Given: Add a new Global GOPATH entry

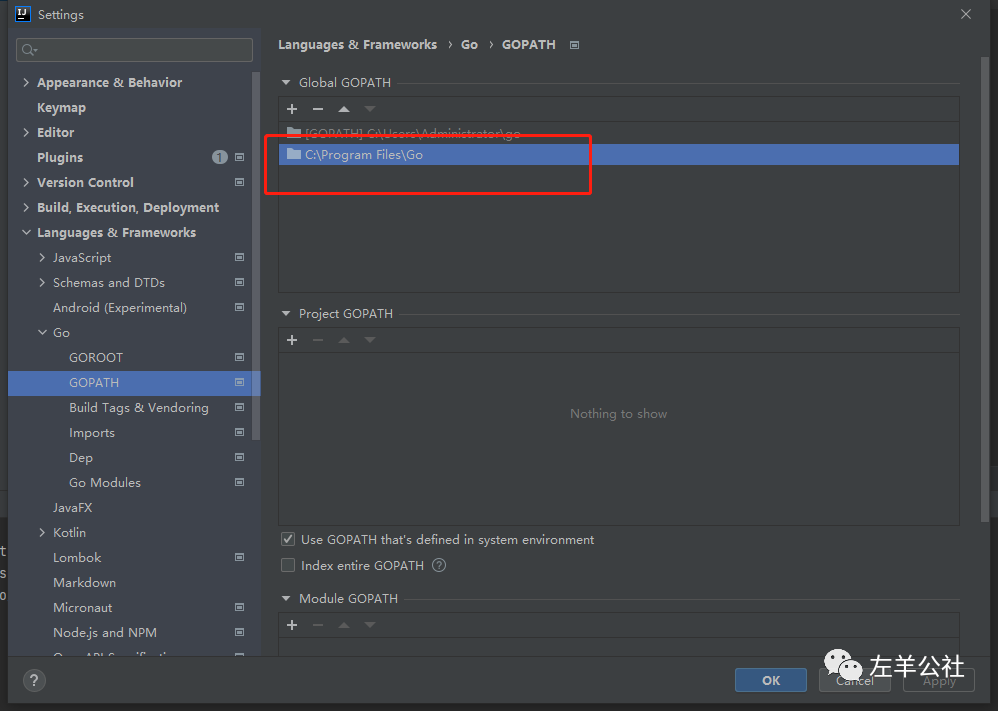Looking at the screenshot, I should [292, 109].
